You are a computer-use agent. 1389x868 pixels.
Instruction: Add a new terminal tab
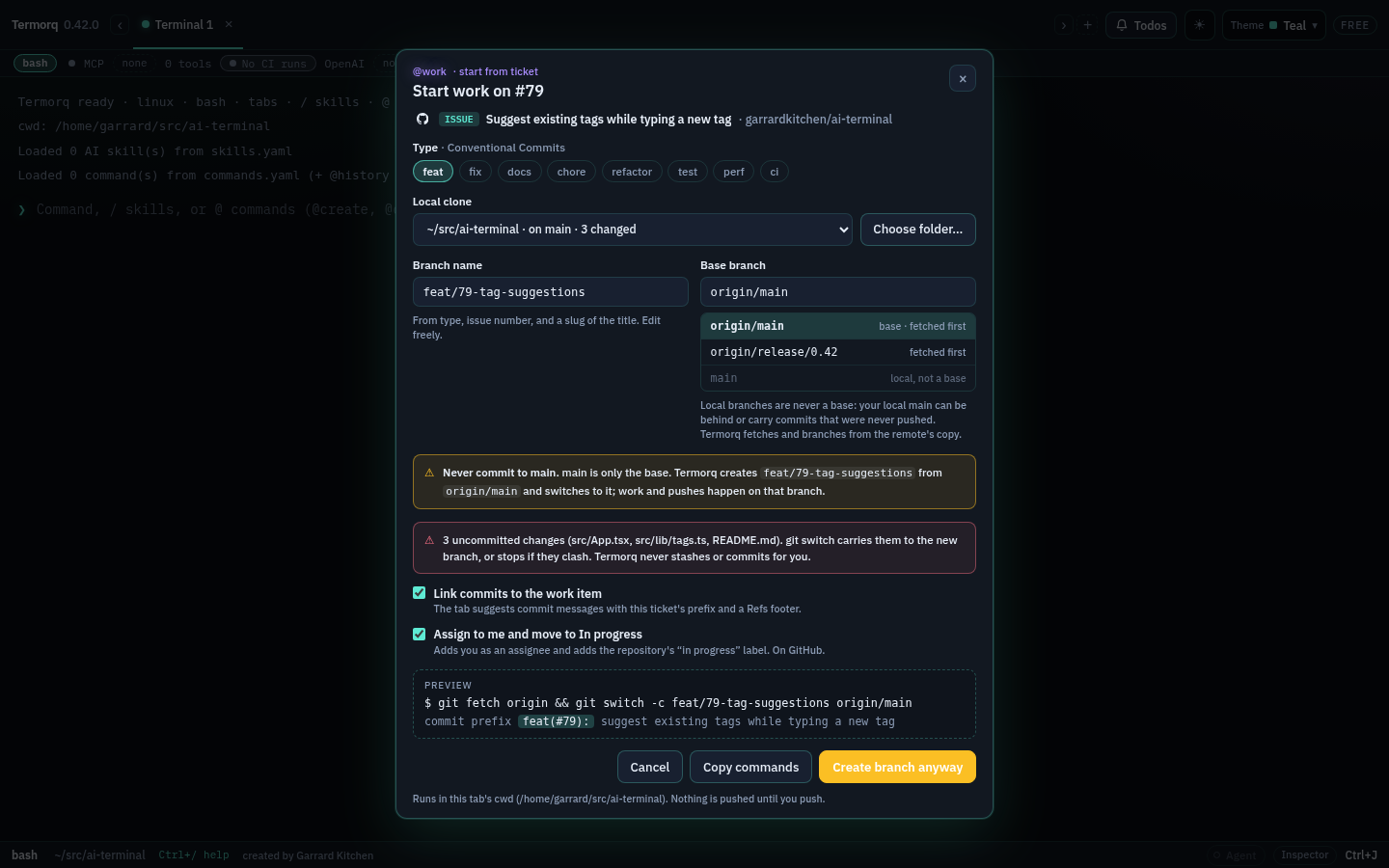pyautogui.click(x=1088, y=25)
